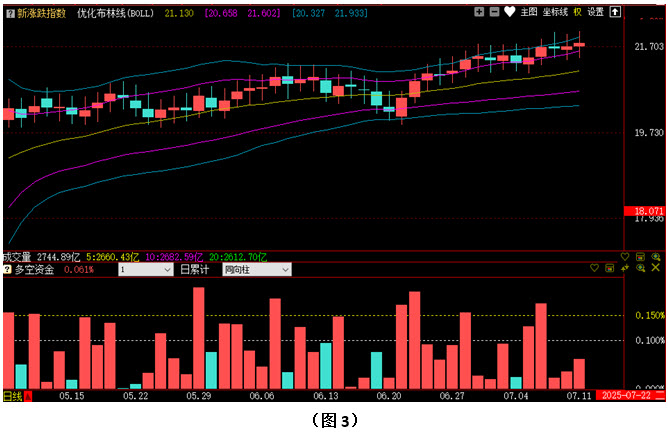Click the 20-day average 20:2612.70亿

238,257
